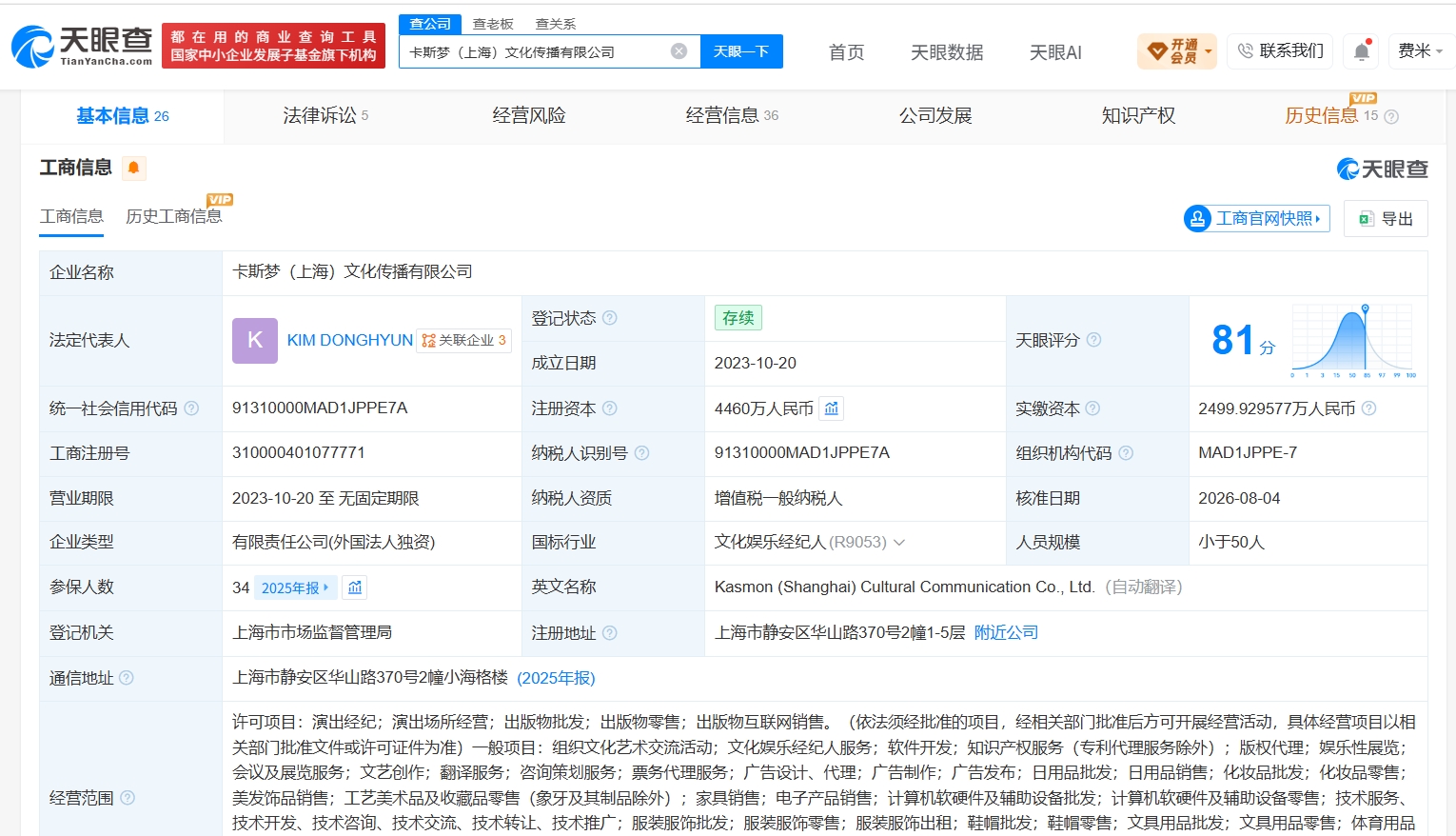Open the KIM DONGHYUN representative link
The height and width of the screenshot is (836, 1456).
click(x=350, y=341)
